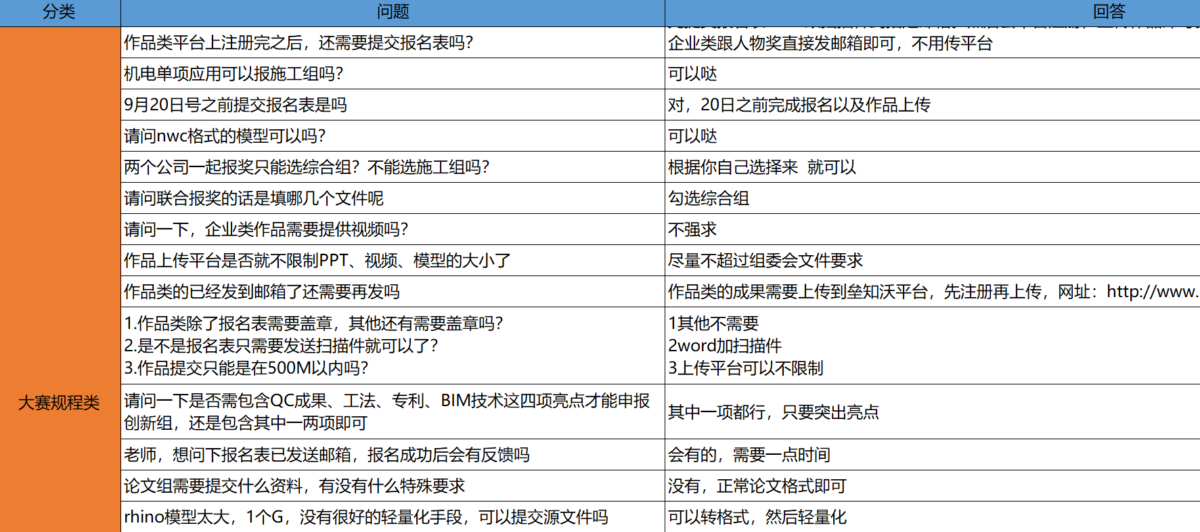Select question cell 论文组需要提交什么资料
1200x532 pixels.
(x=392, y=486)
